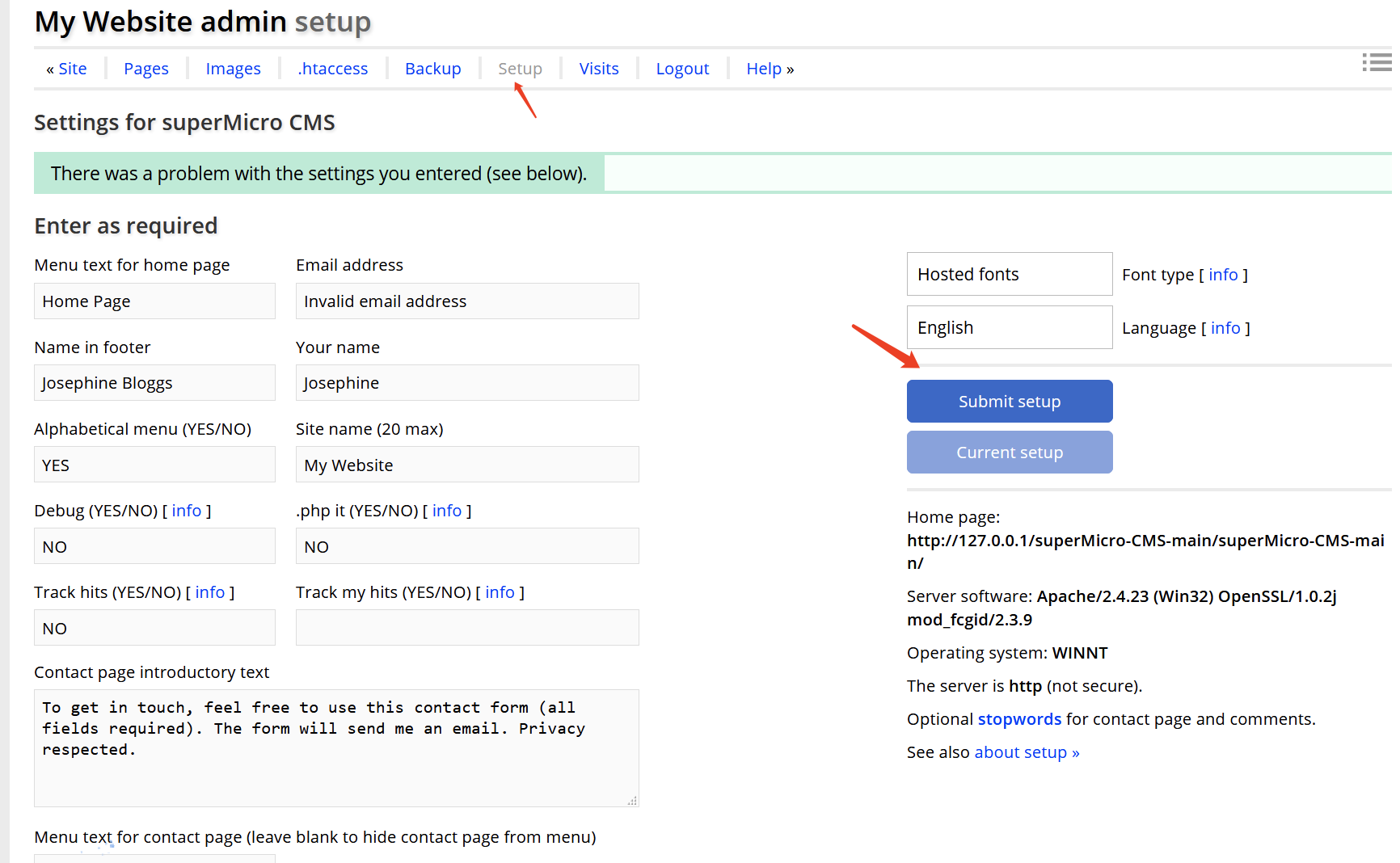Click the .php it YES/NO field
This screenshot has width=1400, height=863.
pyautogui.click(x=467, y=545)
